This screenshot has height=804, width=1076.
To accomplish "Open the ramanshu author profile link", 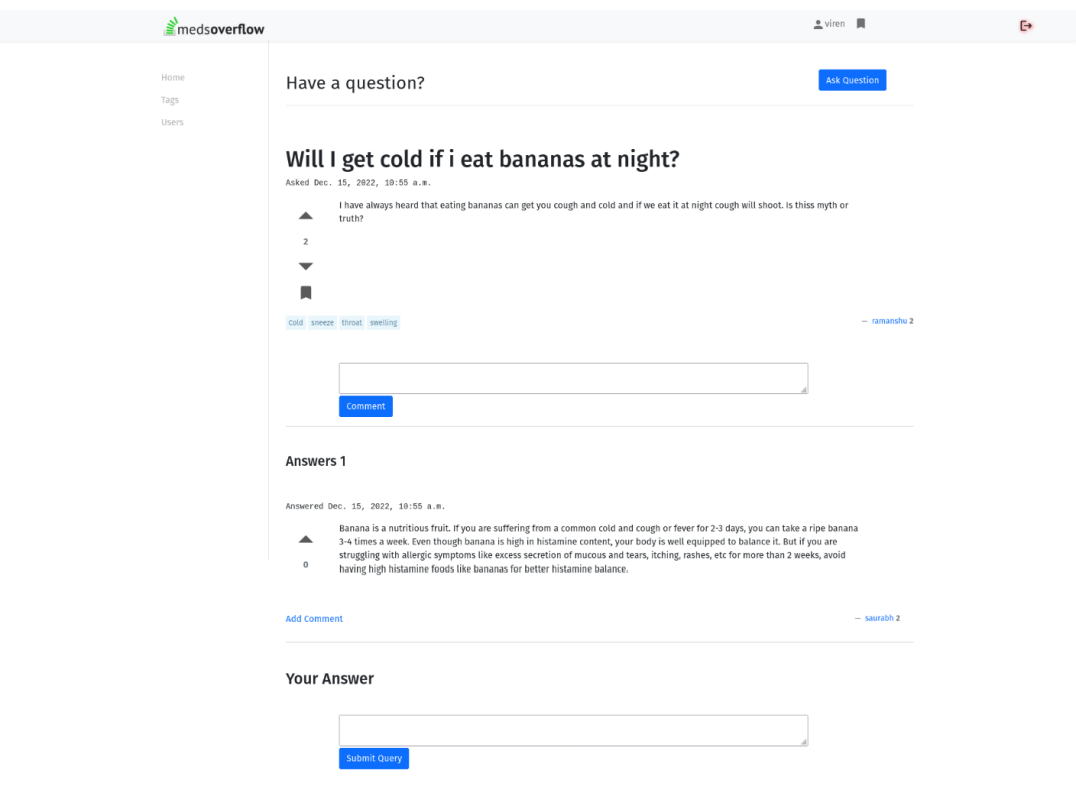I will (x=889, y=321).
